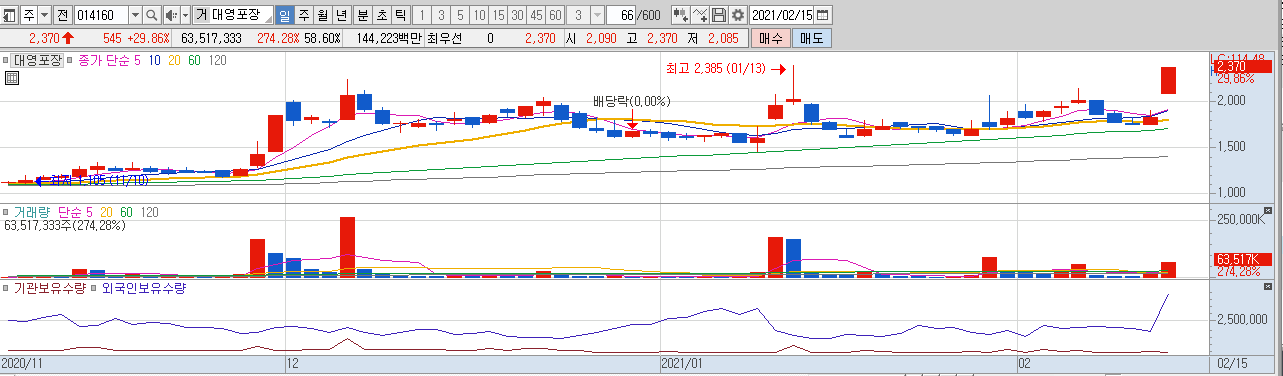Open the calendar date picker icon
Screen dimensions: 1283x376
pyautogui.click(x=822, y=15)
